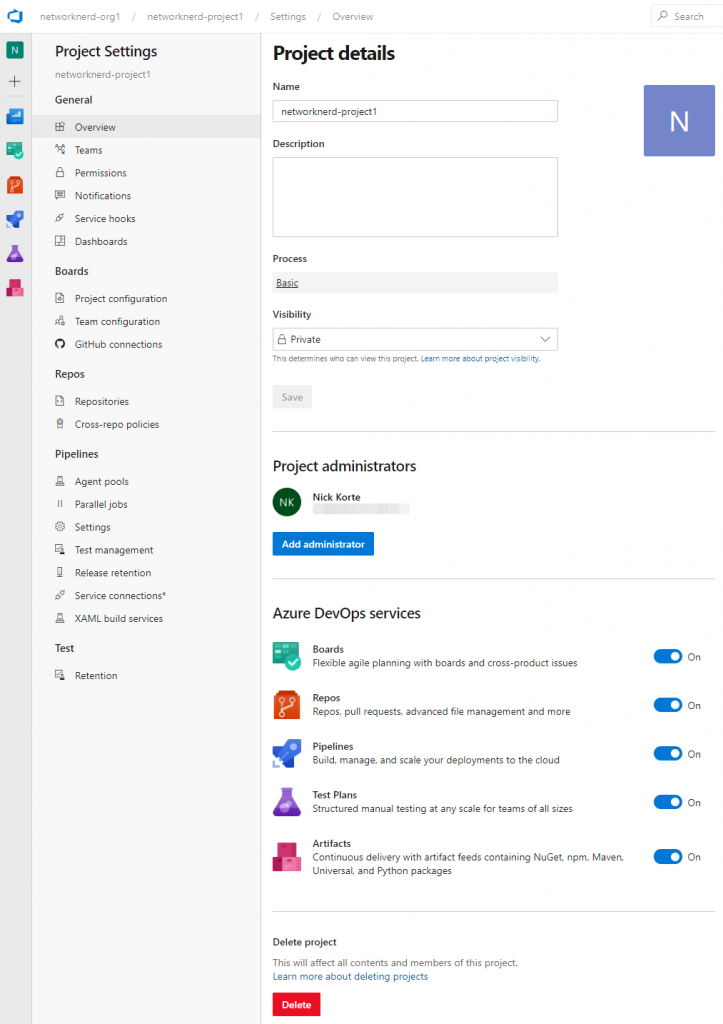The height and width of the screenshot is (1024, 723).
Task: Turn off the Repos service toggle
Action: pyautogui.click(x=667, y=705)
